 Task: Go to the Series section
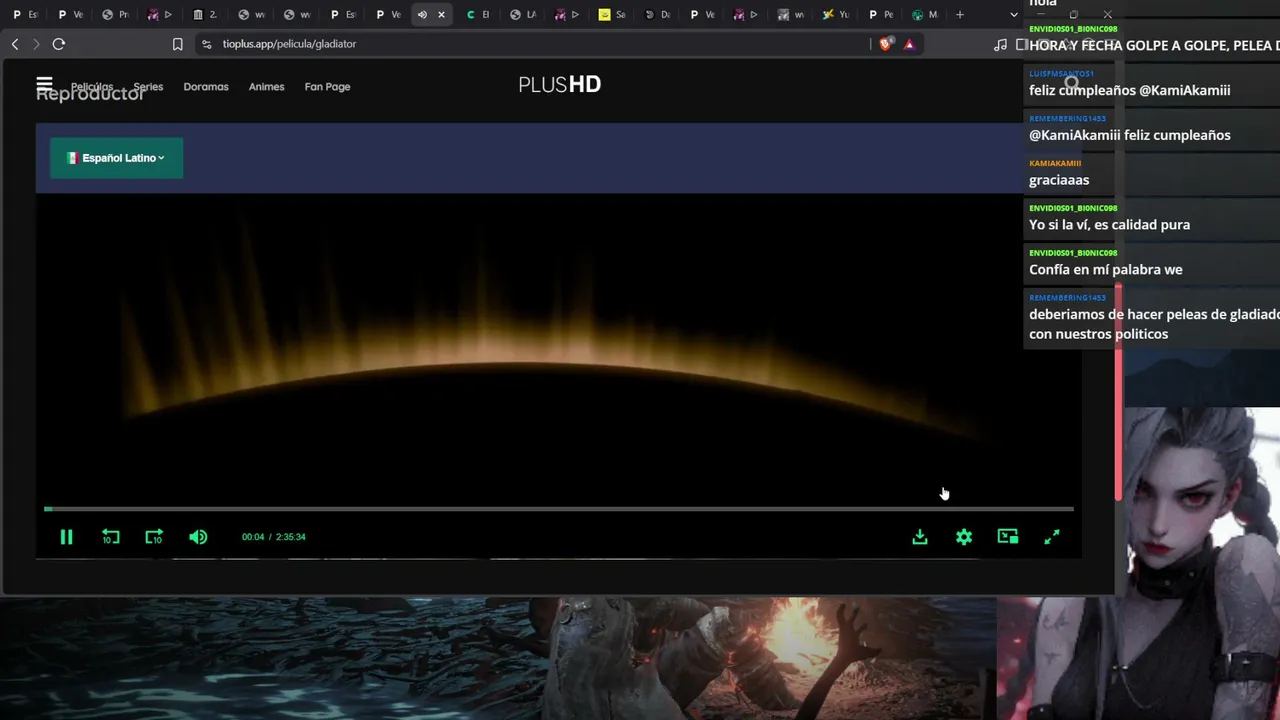point(148,87)
